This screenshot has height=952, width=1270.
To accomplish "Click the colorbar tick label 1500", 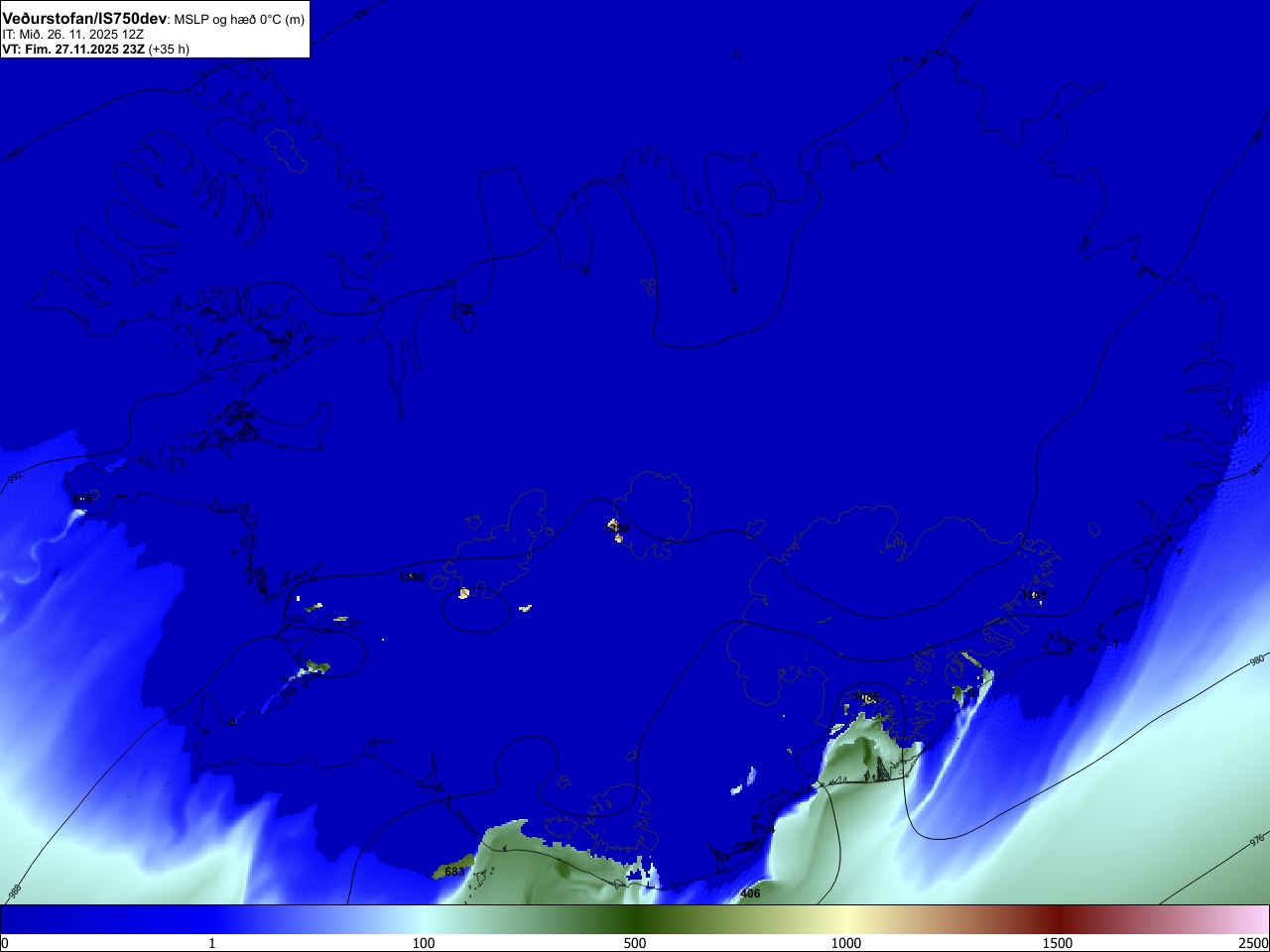I will [1058, 943].
